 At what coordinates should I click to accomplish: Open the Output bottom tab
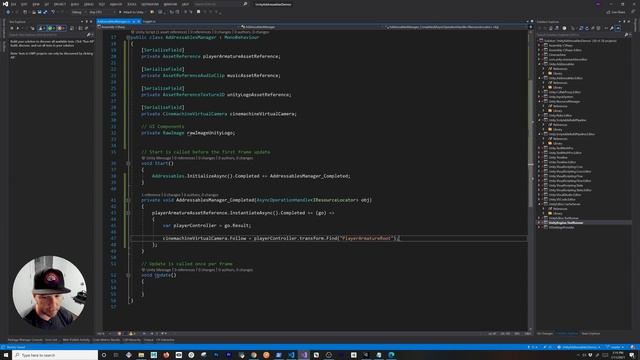(149, 340)
